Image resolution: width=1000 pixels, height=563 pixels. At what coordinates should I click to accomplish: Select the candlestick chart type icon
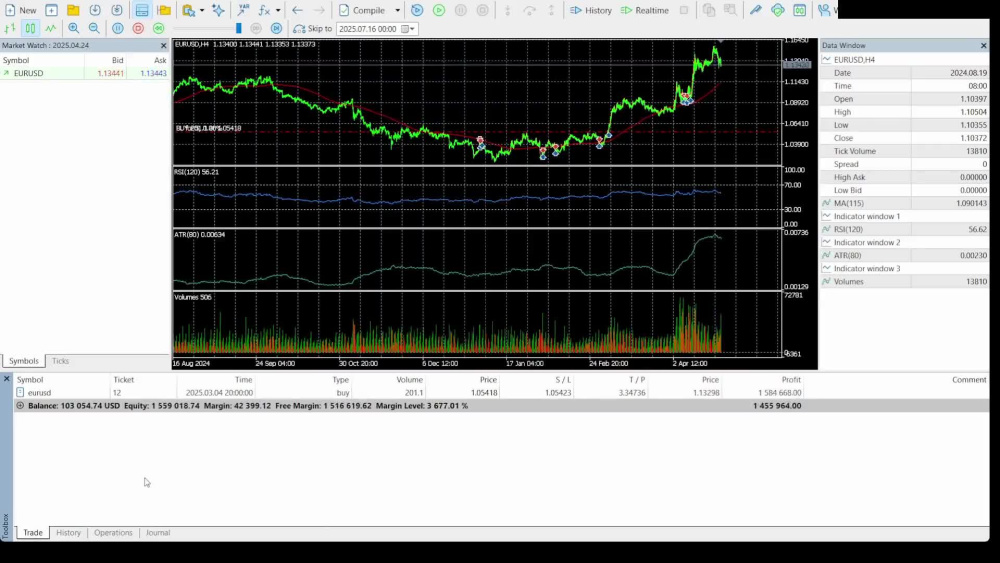coord(30,28)
